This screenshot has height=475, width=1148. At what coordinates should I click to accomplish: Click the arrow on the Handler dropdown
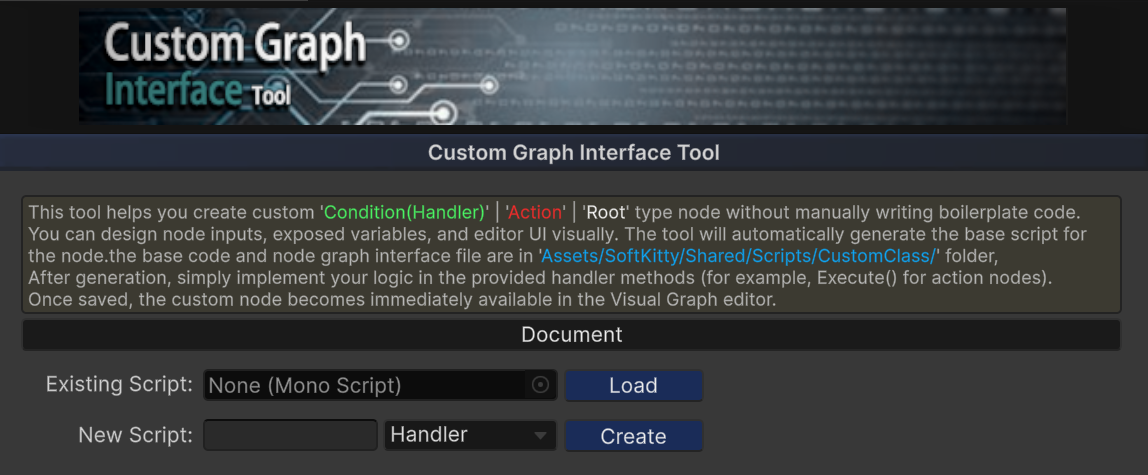pos(541,436)
